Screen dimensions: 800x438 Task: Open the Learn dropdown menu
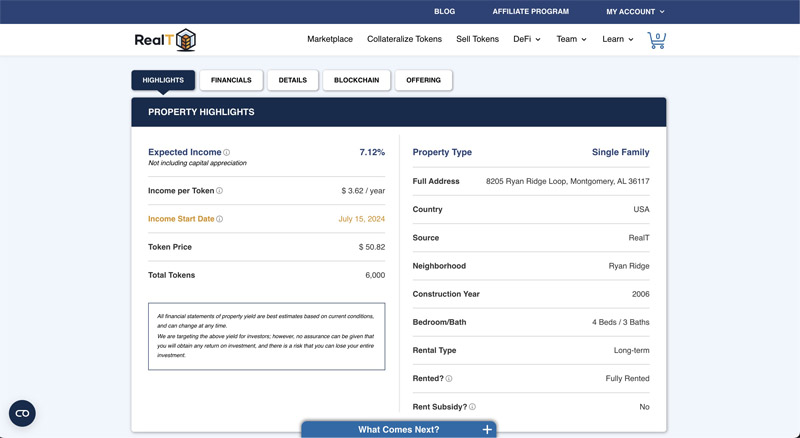[618, 39]
